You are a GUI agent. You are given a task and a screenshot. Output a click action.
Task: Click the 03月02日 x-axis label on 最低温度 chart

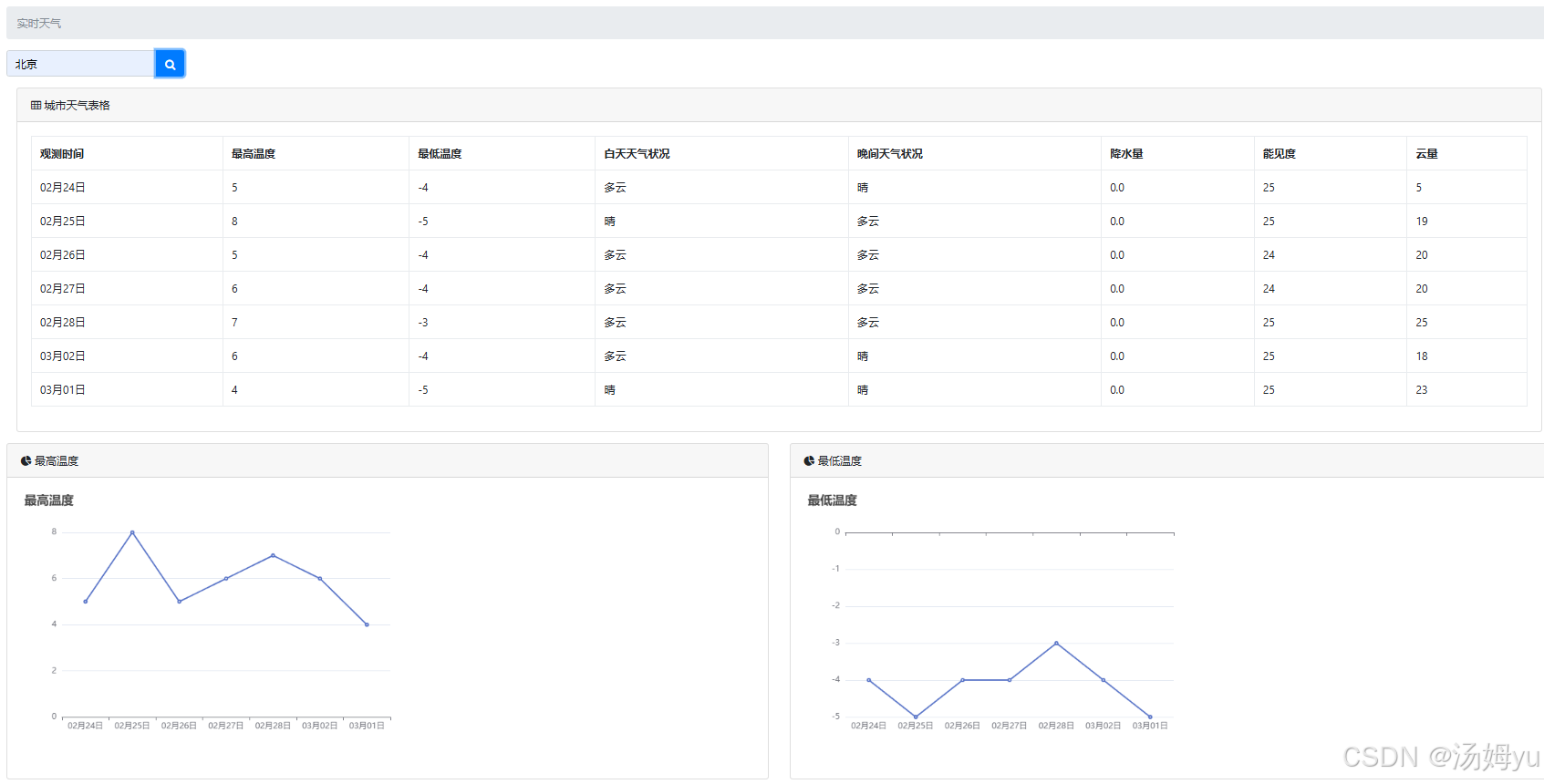[x=1104, y=726]
